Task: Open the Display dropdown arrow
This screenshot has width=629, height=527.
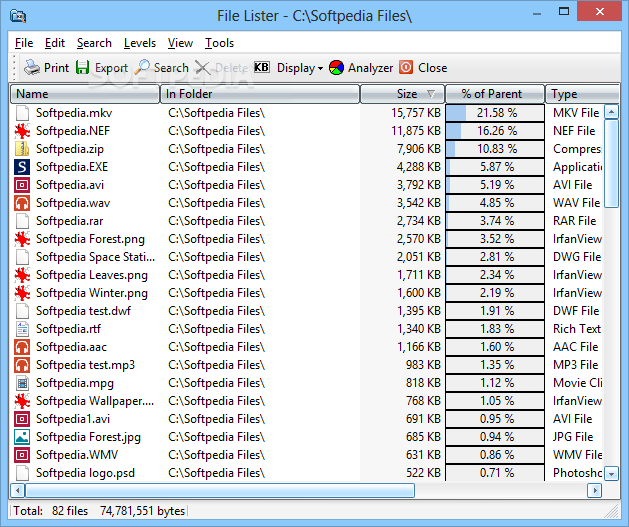Action: point(320,69)
